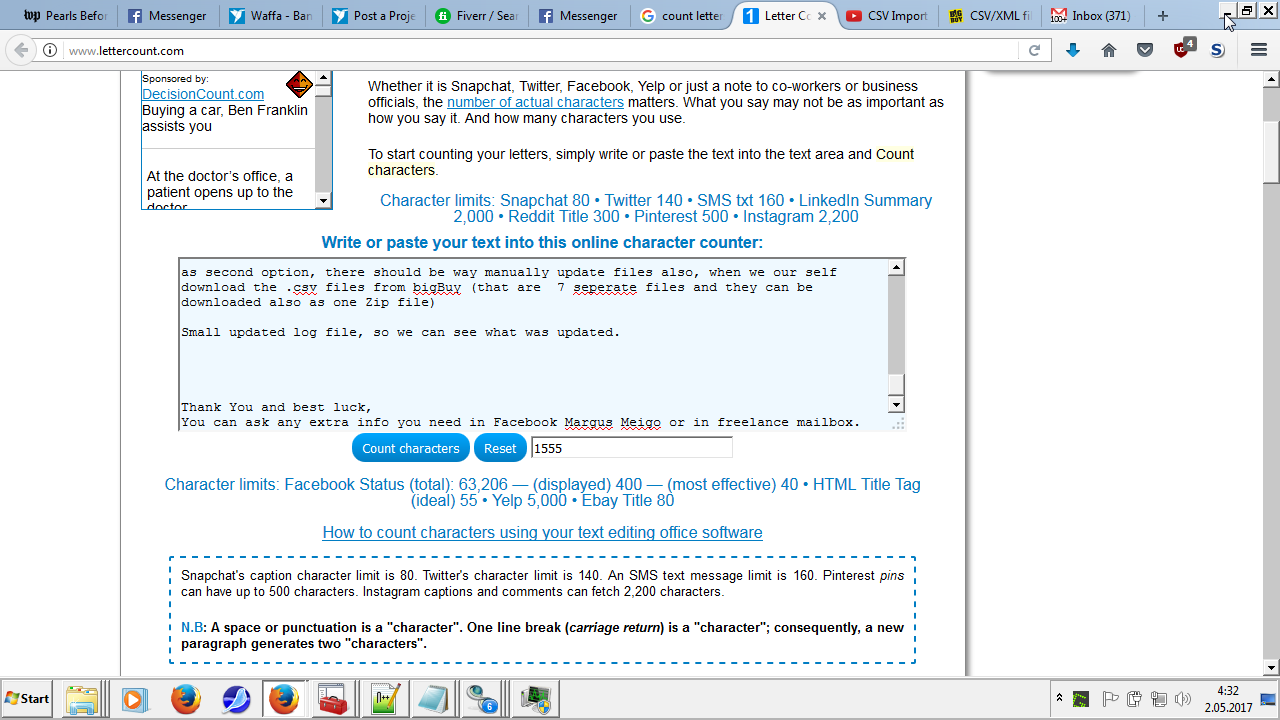Open the volume control in the tray
Image resolution: width=1280 pixels, height=720 pixels.
(1183, 699)
